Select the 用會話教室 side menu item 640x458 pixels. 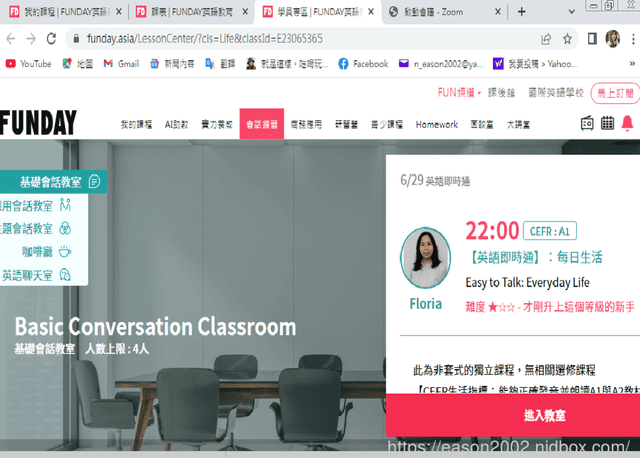click(37, 205)
